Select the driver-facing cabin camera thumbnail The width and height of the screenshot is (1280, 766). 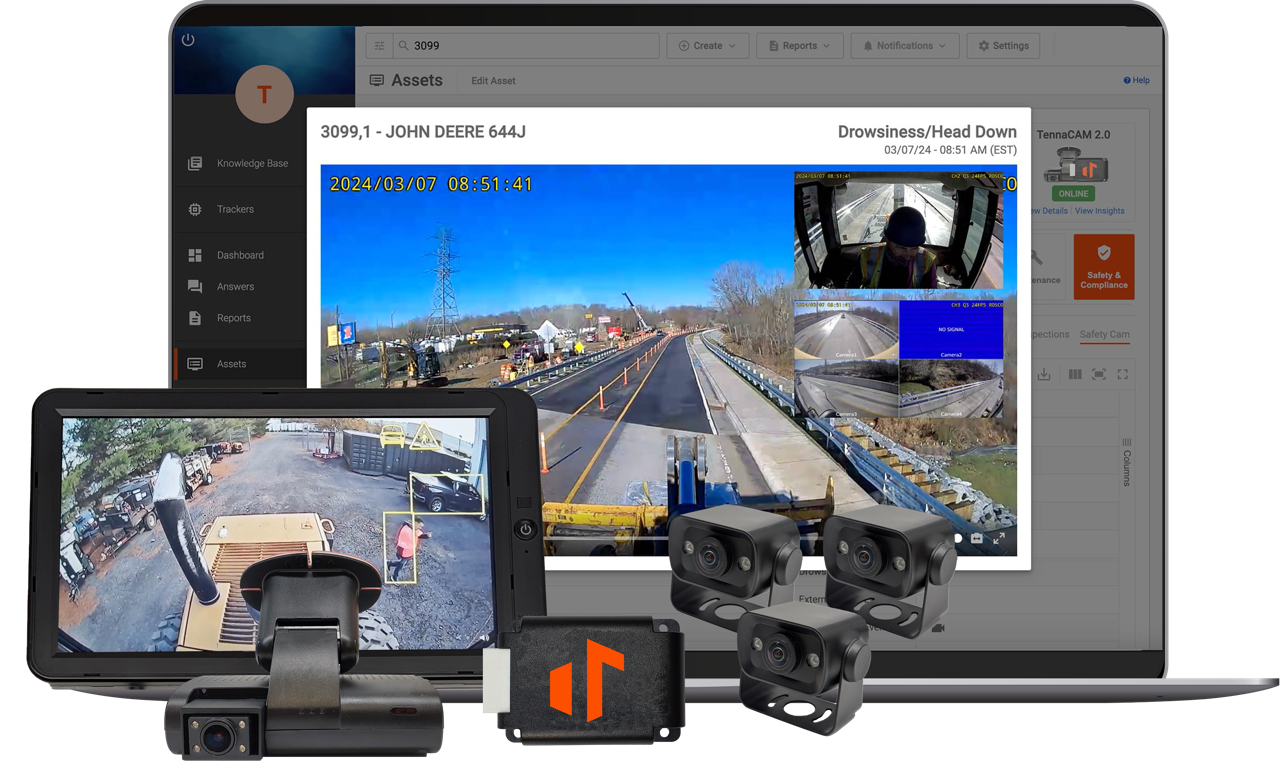(898, 231)
